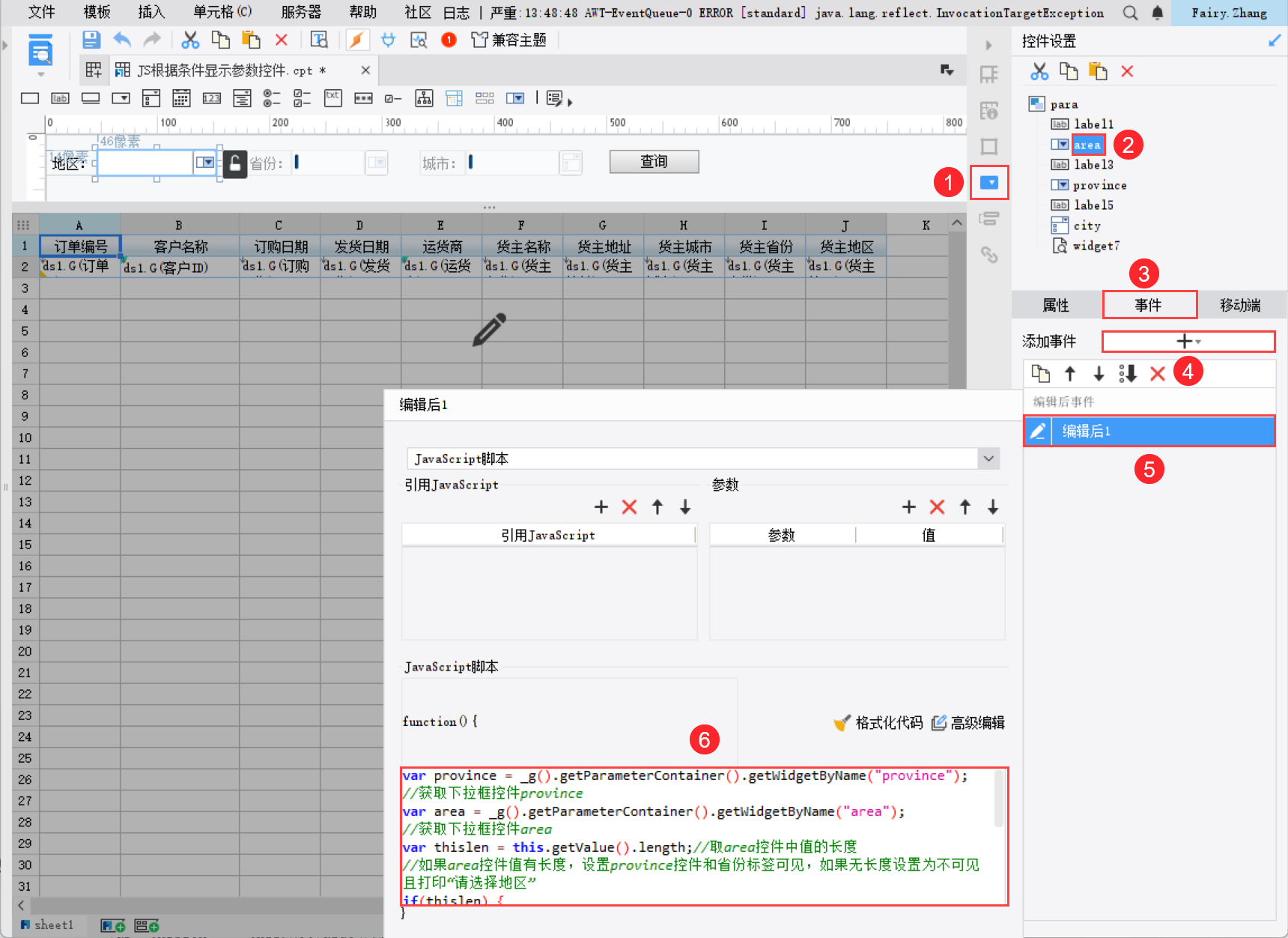
Task: Select the 编辑后1 event entry
Action: click(1149, 432)
